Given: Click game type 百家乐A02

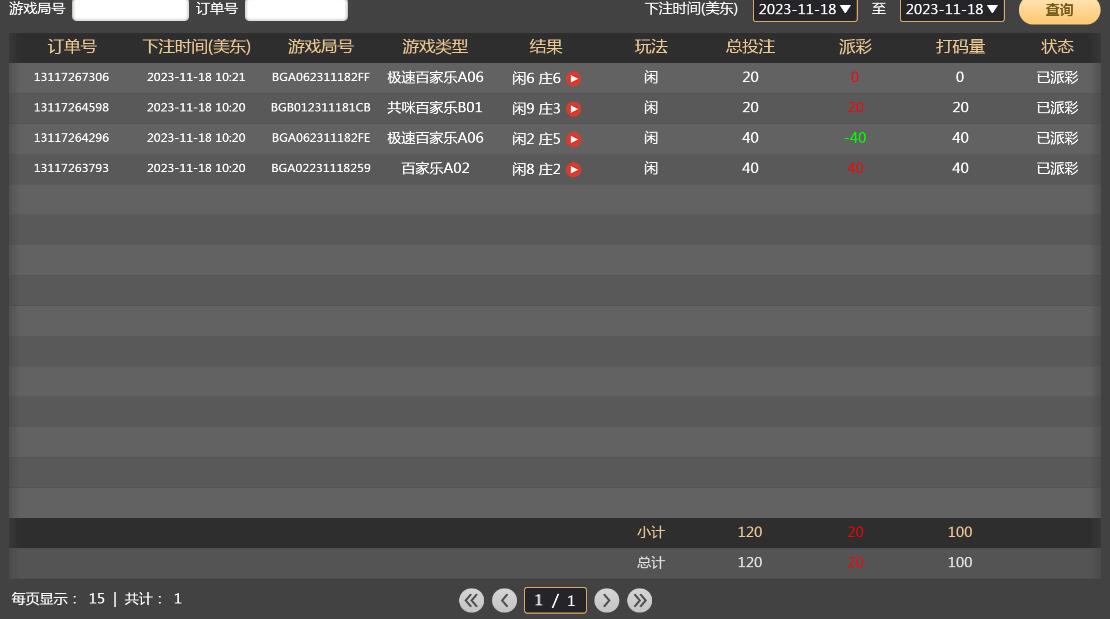Looking at the screenshot, I should coord(435,169).
